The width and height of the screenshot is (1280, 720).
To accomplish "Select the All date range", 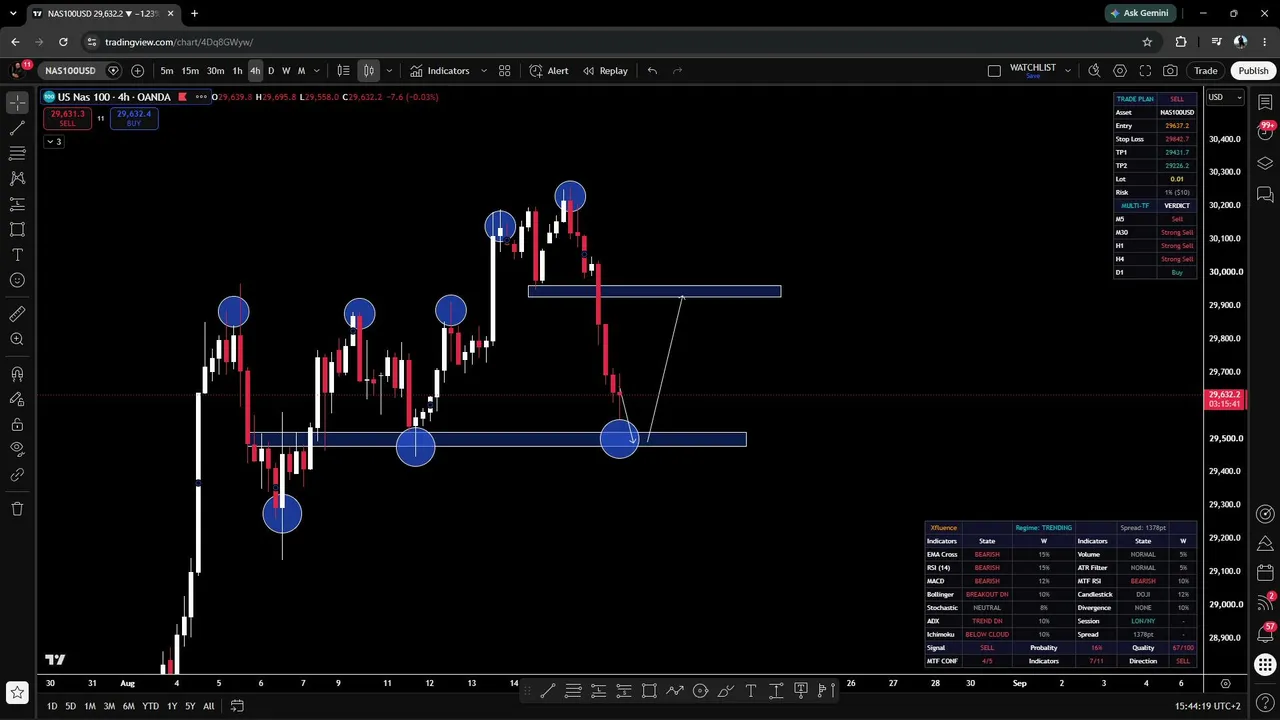I will tap(208, 706).
